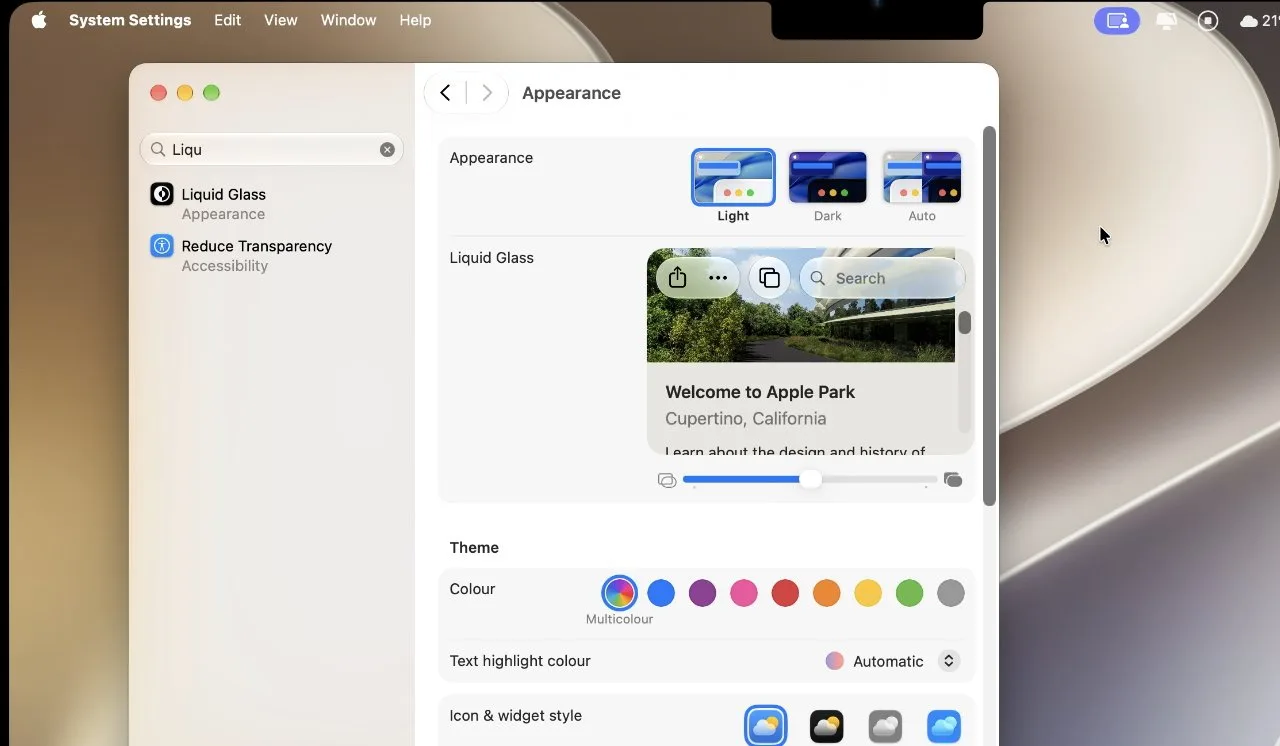Click the ellipsis icon in preview toolbar
This screenshot has width=1280, height=746.
pyautogui.click(x=718, y=278)
